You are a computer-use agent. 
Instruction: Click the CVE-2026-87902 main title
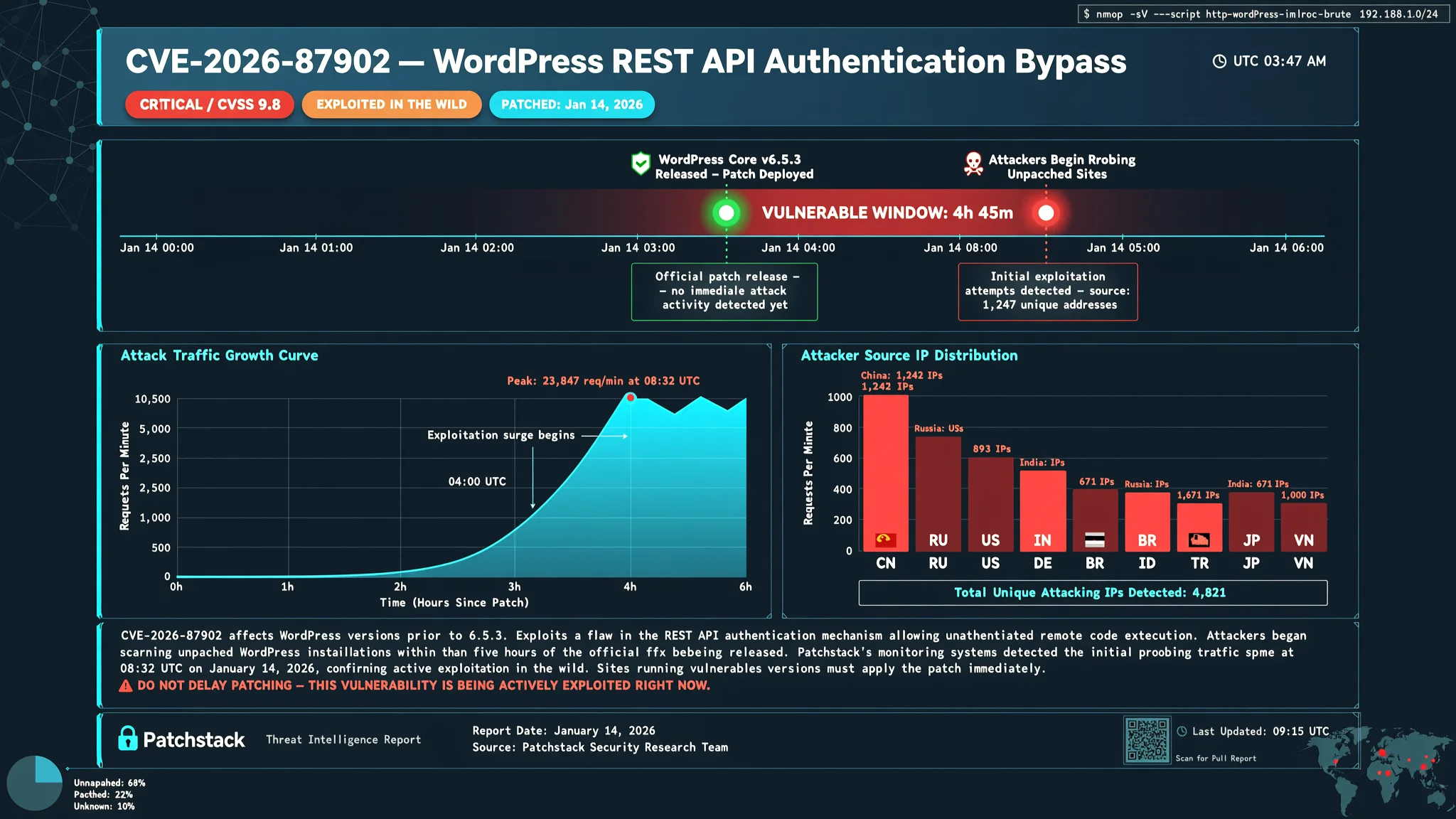click(626, 62)
